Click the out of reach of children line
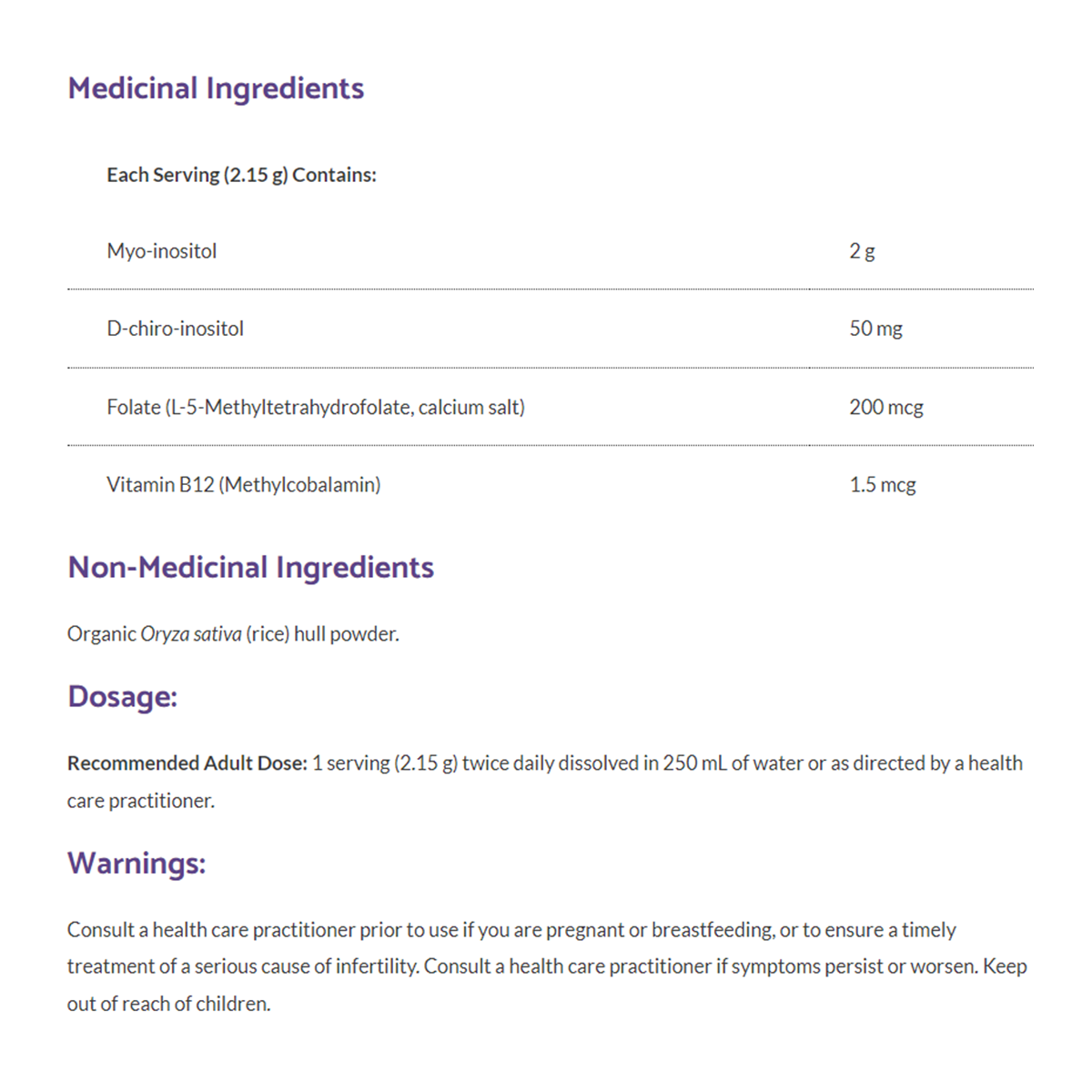The width and height of the screenshot is (1092, 1092). [168, 1004]
